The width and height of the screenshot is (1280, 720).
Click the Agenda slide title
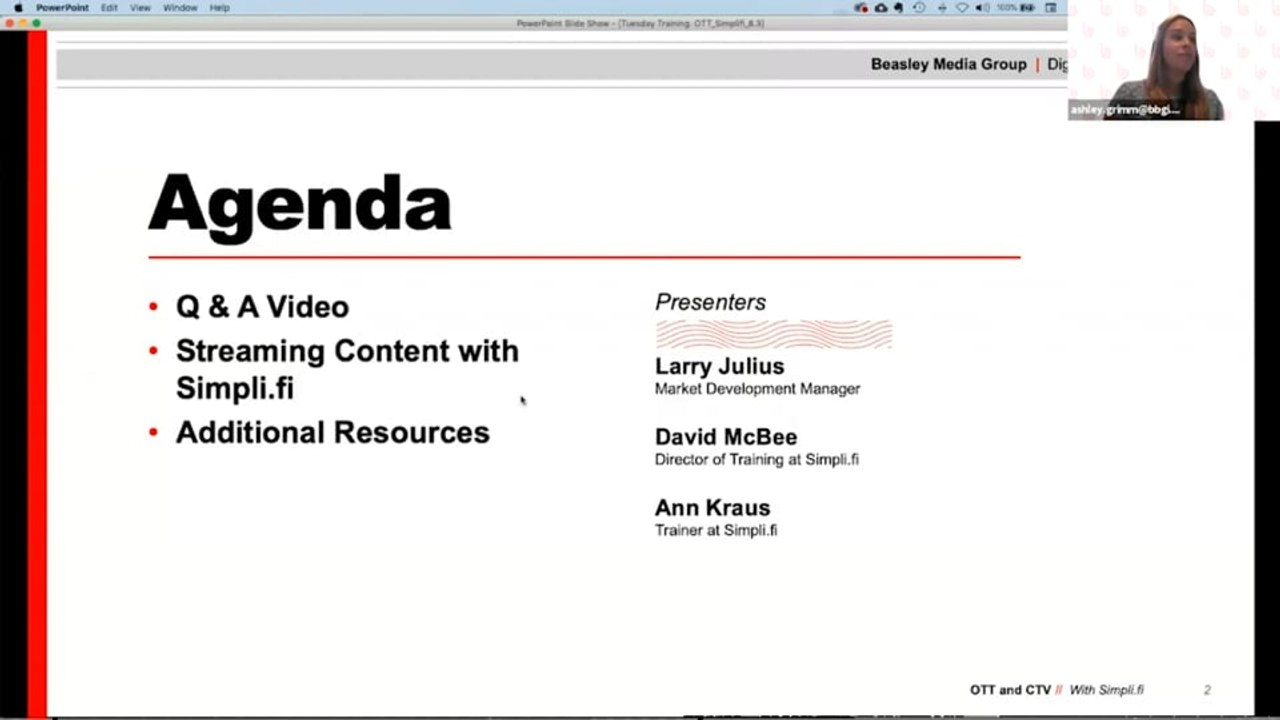pos(300,205)
